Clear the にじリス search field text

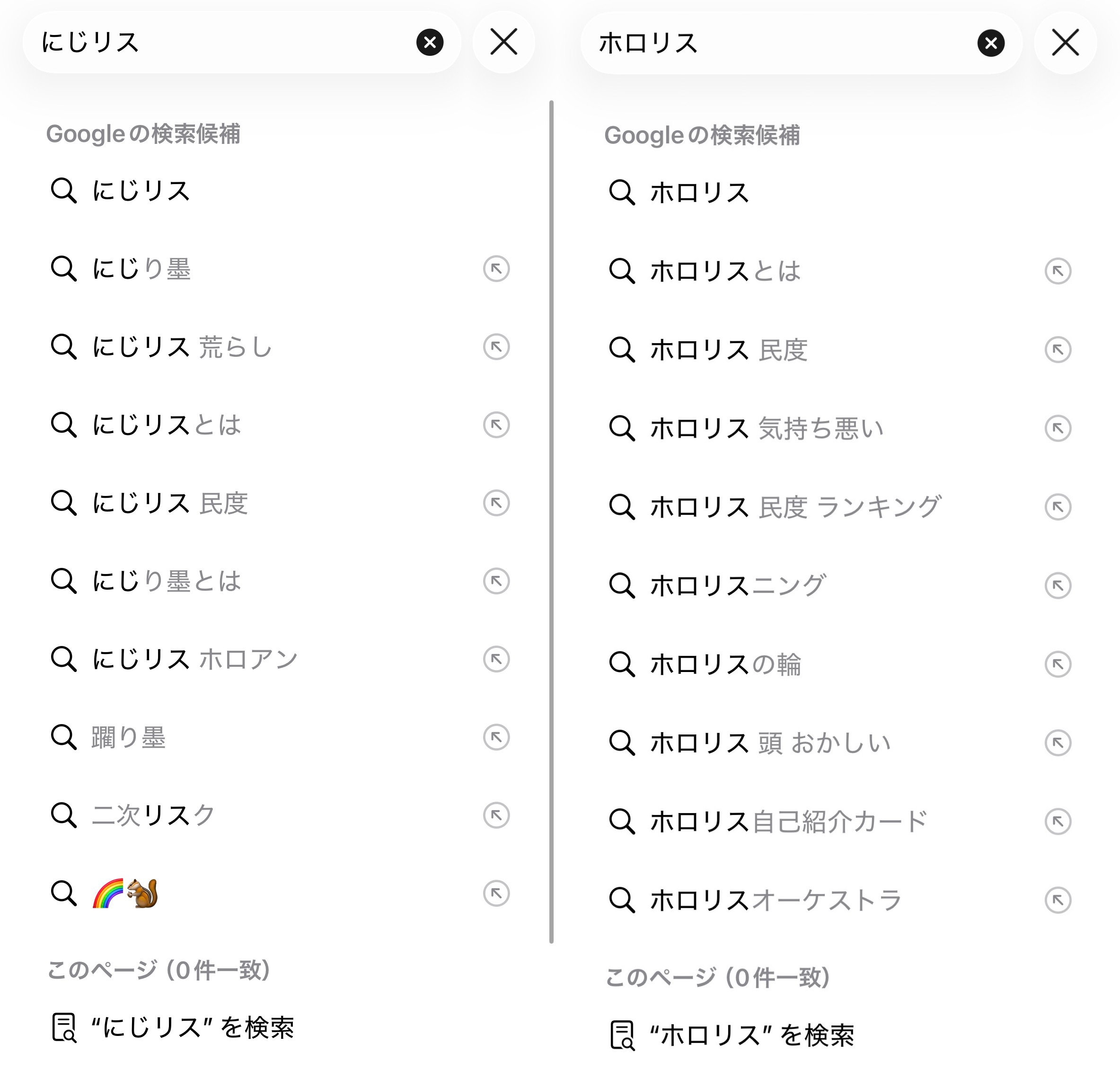point(430,42)
